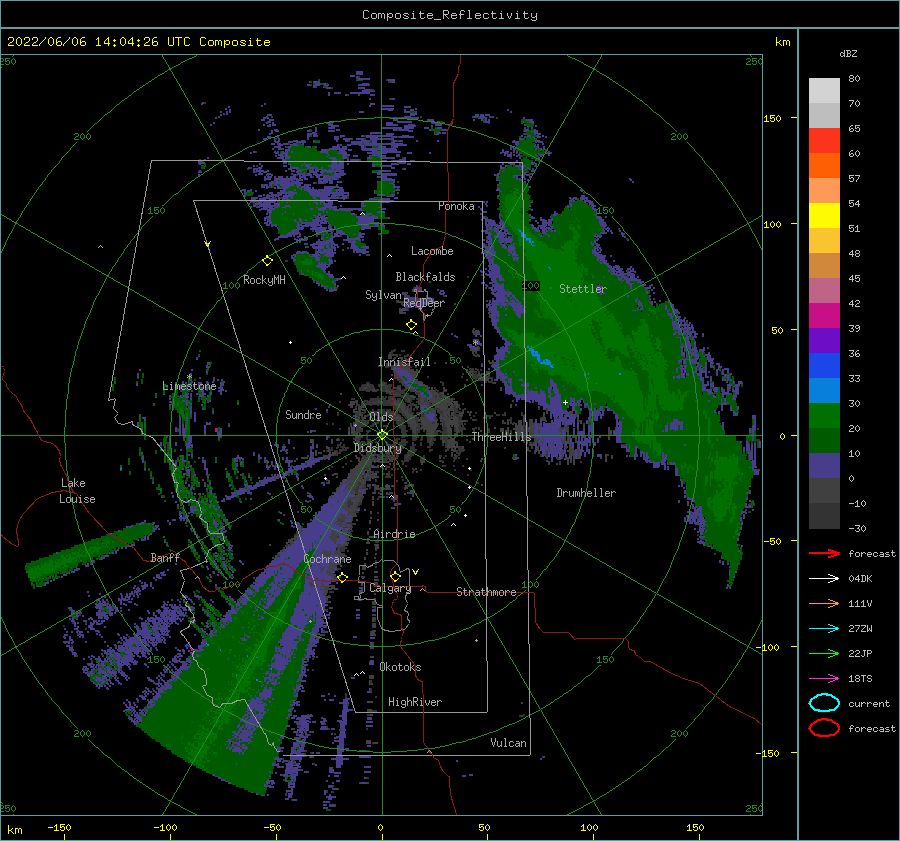Select the 0 dBZ purple swatch

824,466
